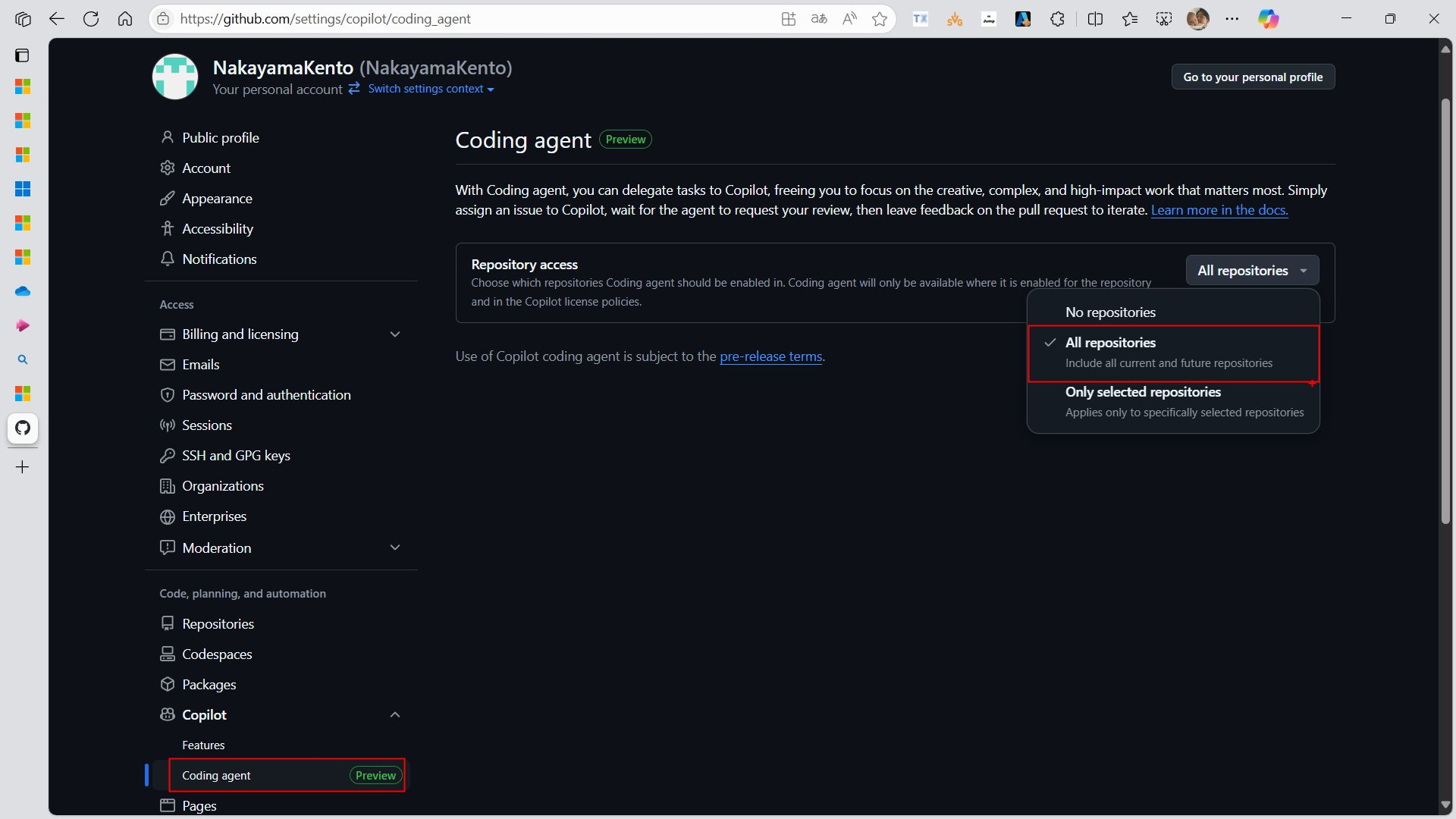Image resolution: width=1456 pixels, height=819 pixels.
Task: Open favorites list icon in toolbar
Action: (x=1130, y=19)
